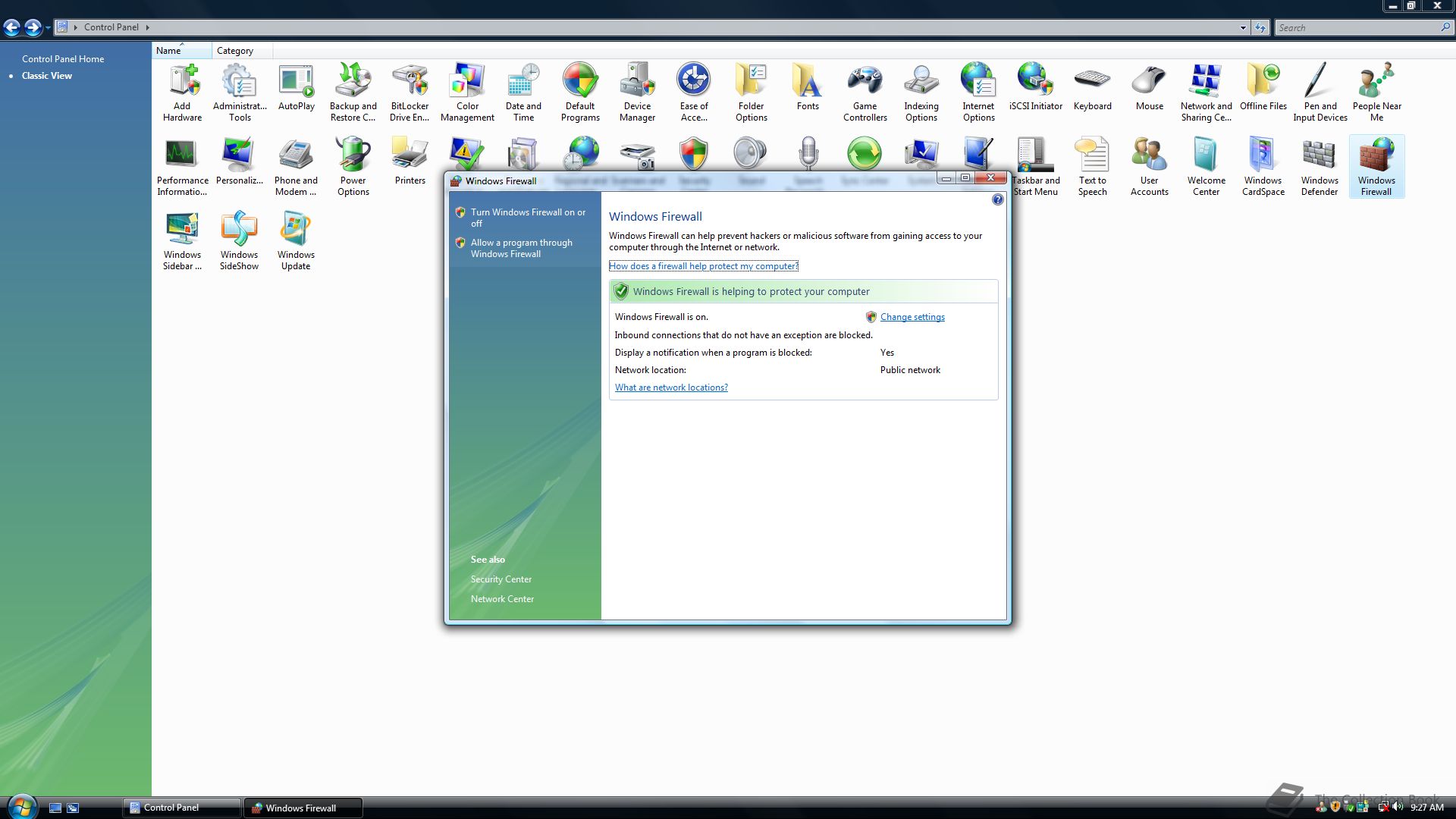1456x819 pixels.
Task: Open the address bar history dropdown
Action: pos(1243,27)
